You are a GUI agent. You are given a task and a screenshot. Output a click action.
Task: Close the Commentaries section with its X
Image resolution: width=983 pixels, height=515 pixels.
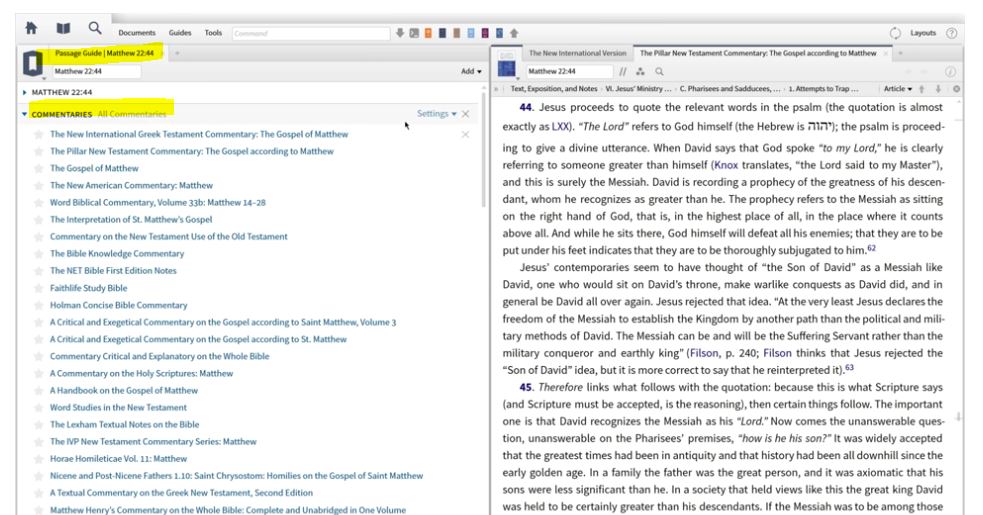point(465,114)
